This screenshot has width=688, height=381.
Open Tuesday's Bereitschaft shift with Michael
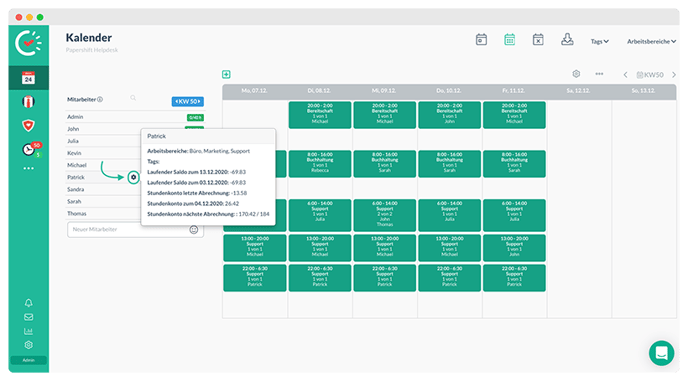coord(320,115)
